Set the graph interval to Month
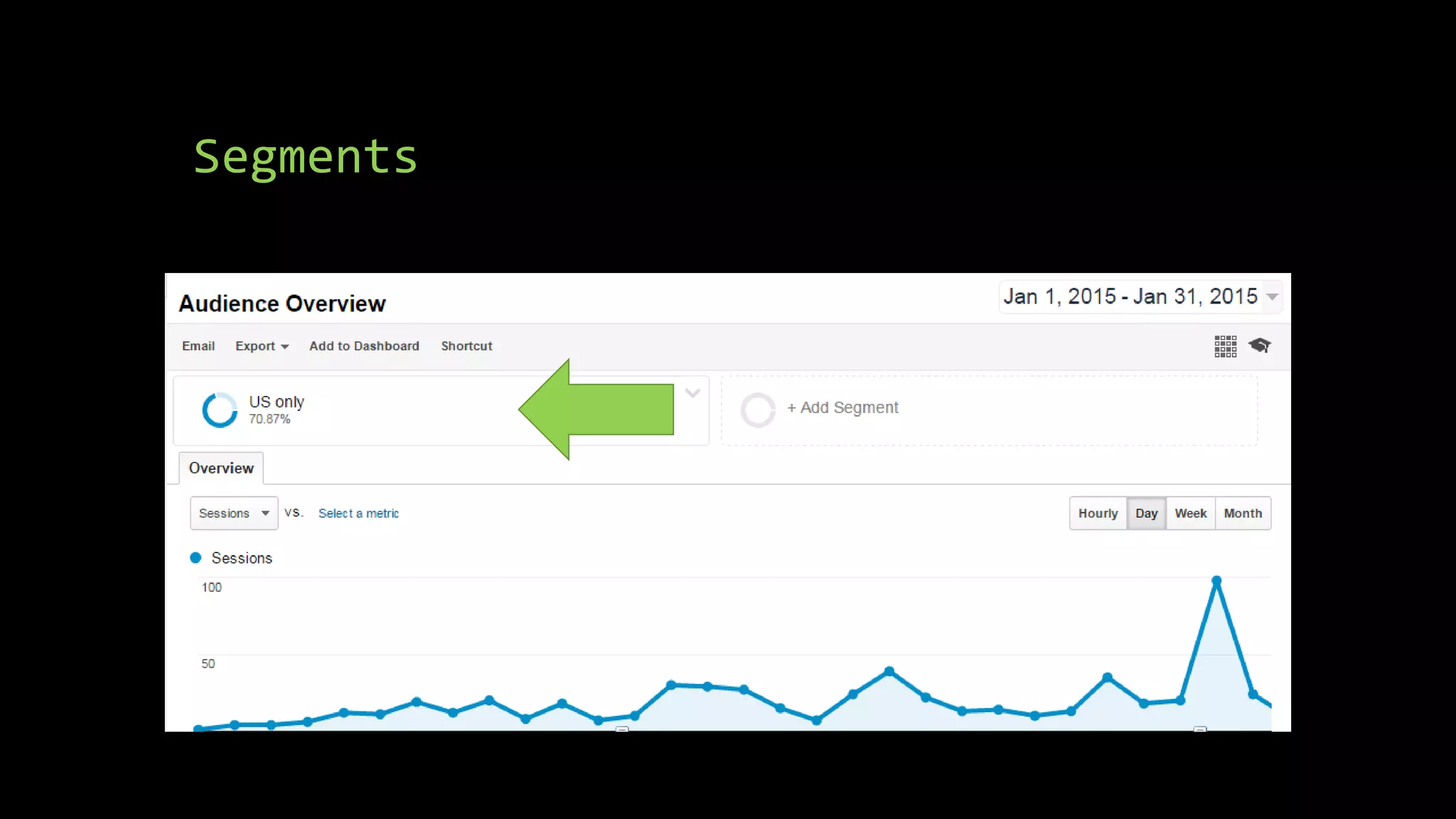 (x=1243, y=513)
